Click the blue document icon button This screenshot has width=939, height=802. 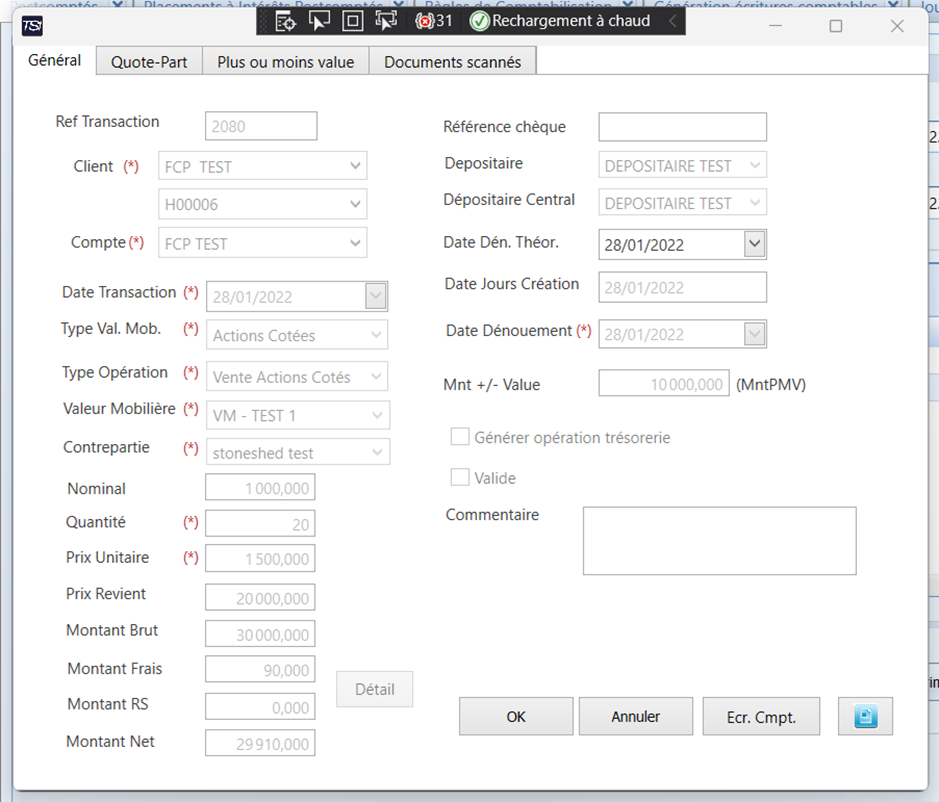pos(865,716)
